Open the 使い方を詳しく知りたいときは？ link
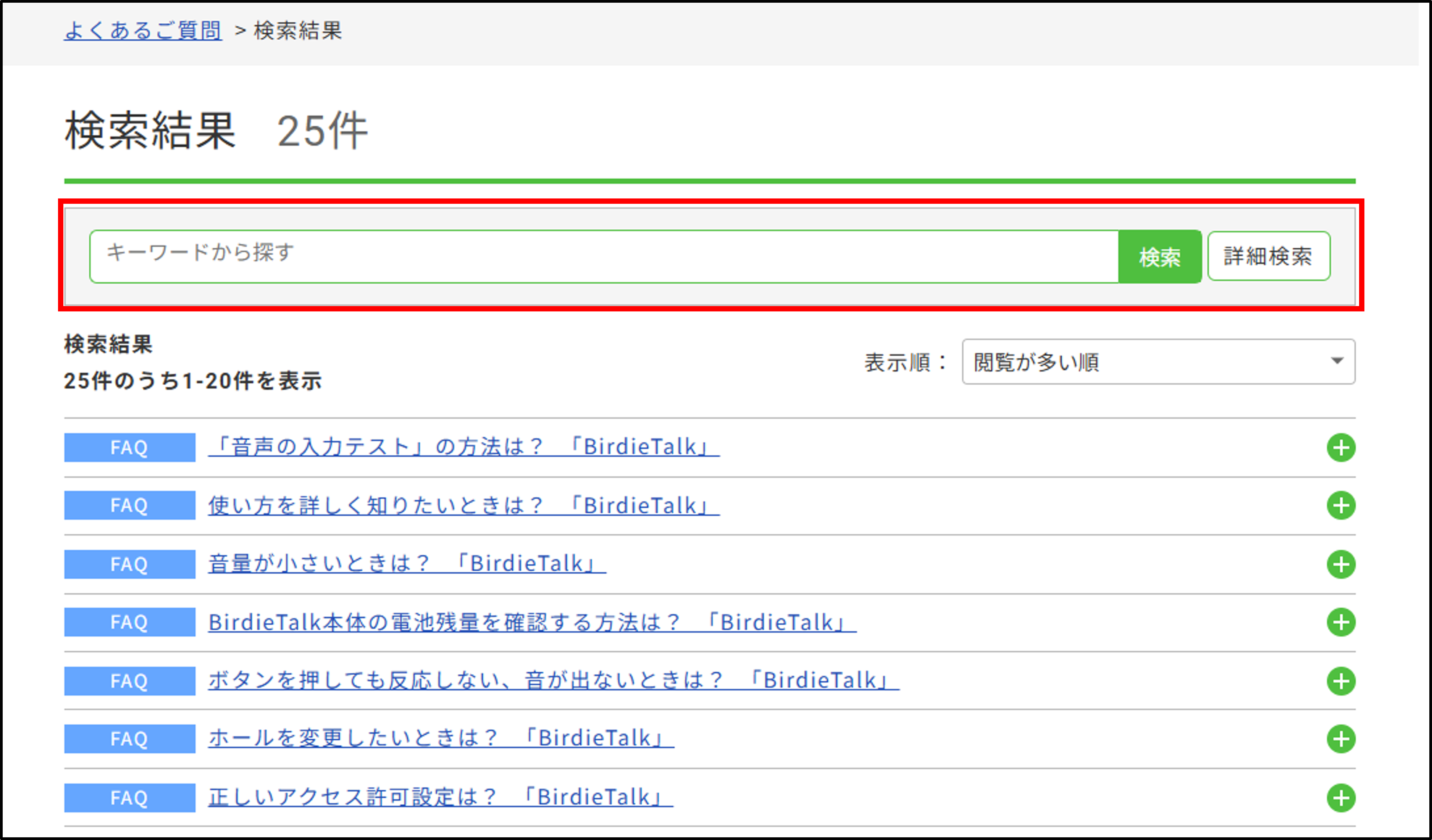Screen dimensions: 1432x840 (x=464, y=505)
